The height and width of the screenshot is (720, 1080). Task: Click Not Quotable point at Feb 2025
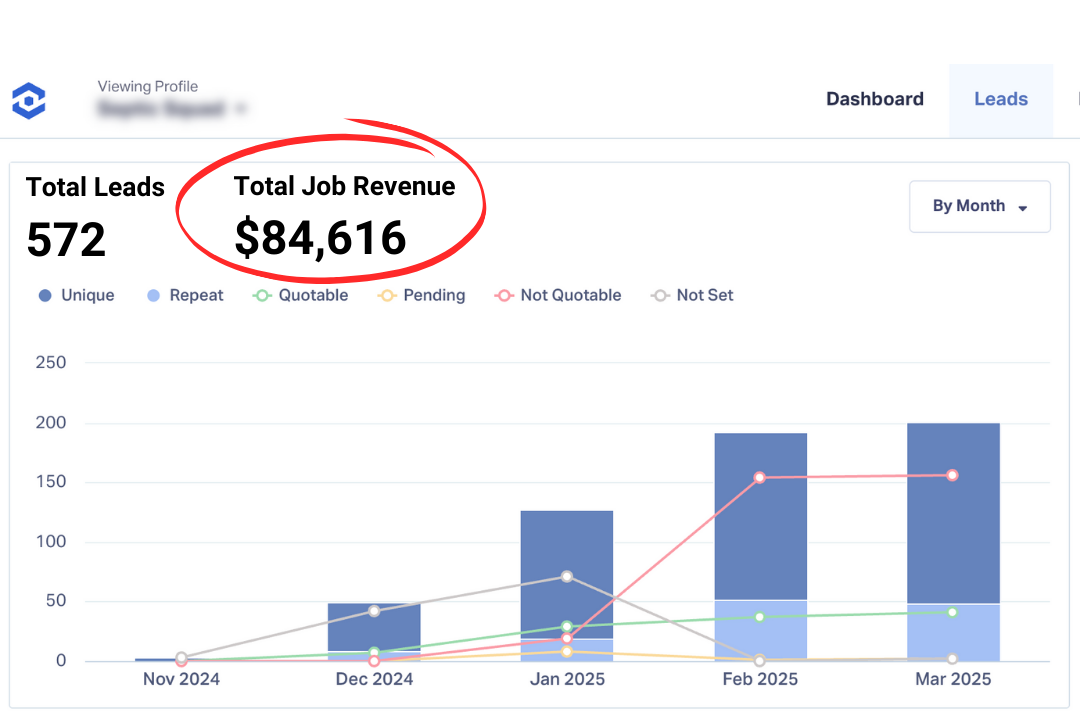pos(760,477)
